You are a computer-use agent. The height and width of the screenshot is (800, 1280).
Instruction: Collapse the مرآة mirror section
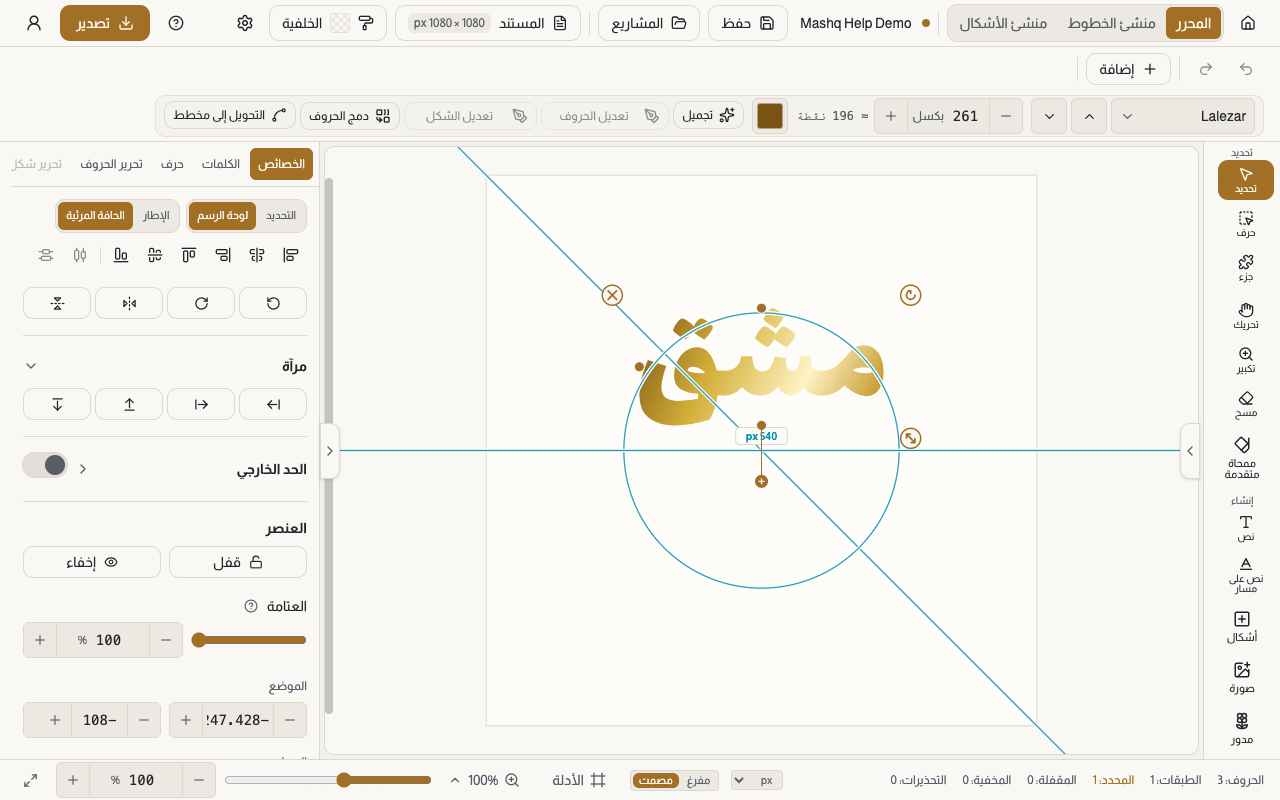point(31,366)
